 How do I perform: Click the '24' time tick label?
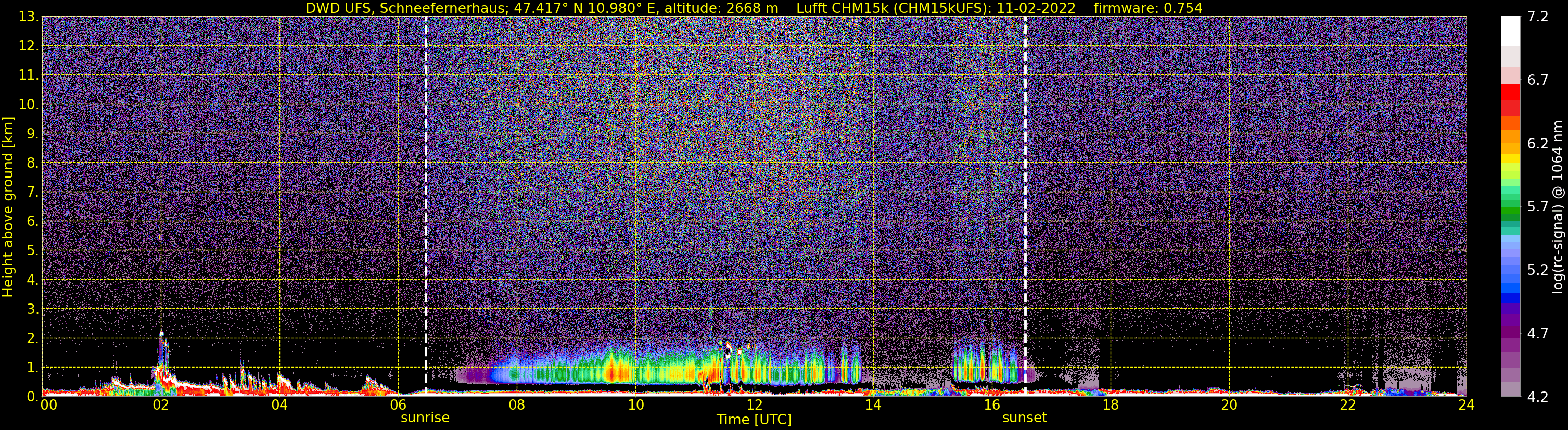pyautogui.click(x=1467, y=405)
